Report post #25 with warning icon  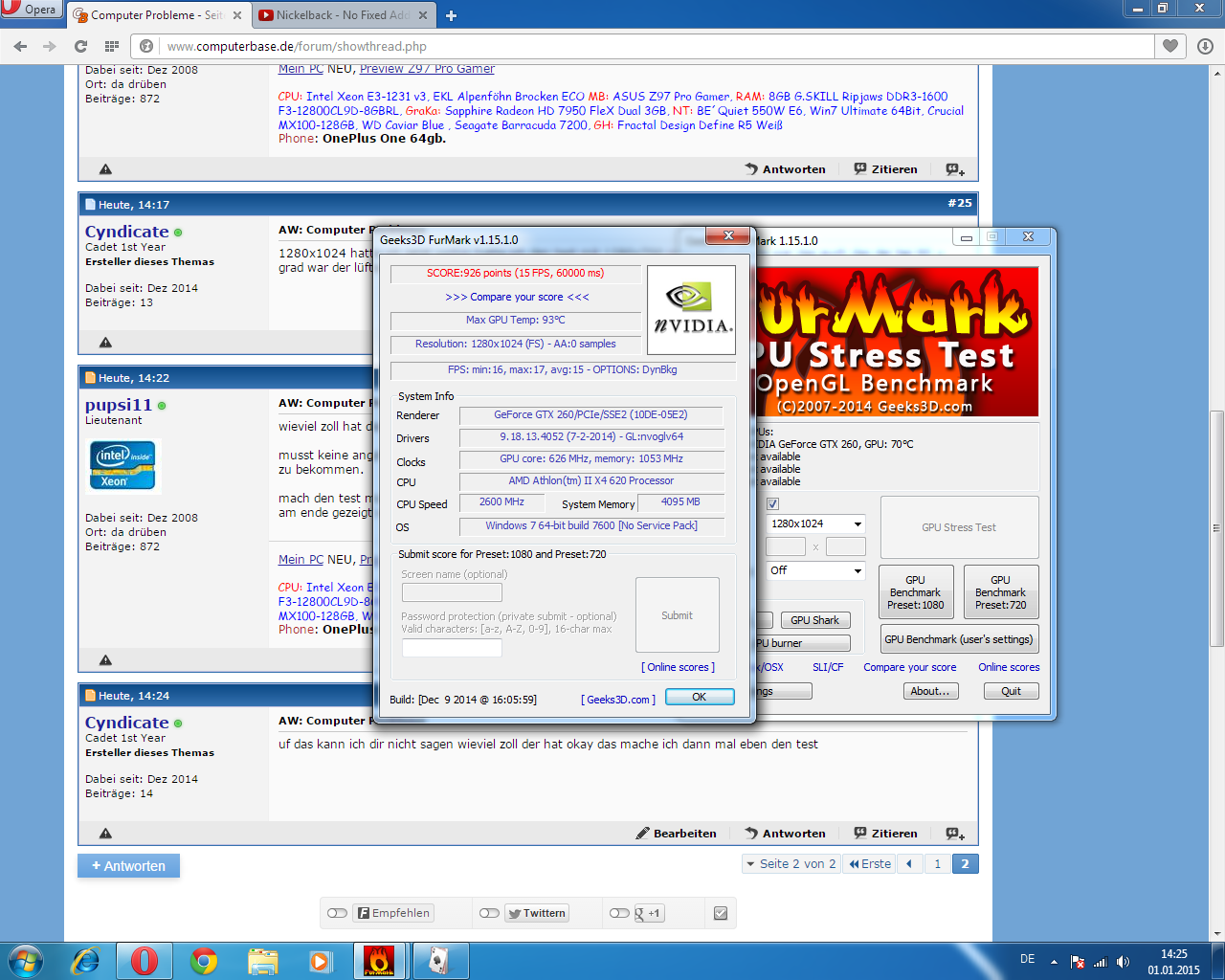pos(105,343)
